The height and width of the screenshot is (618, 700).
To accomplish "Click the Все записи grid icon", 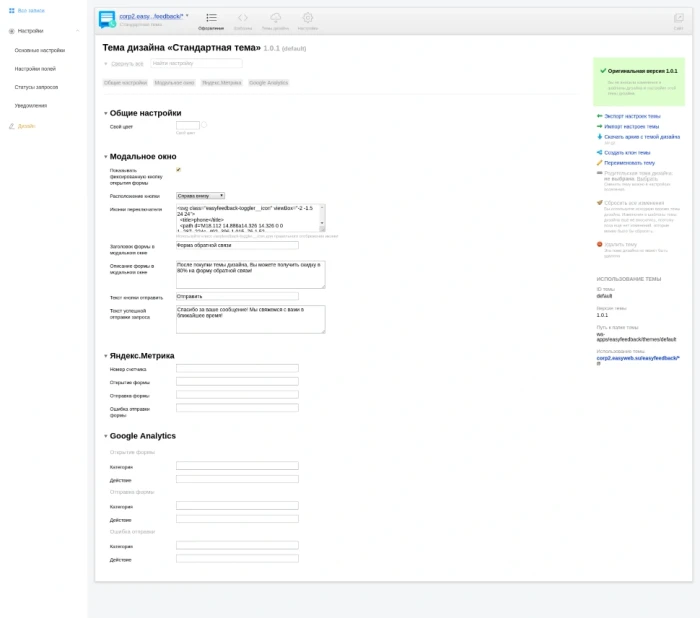I will [x=12, y=10].
